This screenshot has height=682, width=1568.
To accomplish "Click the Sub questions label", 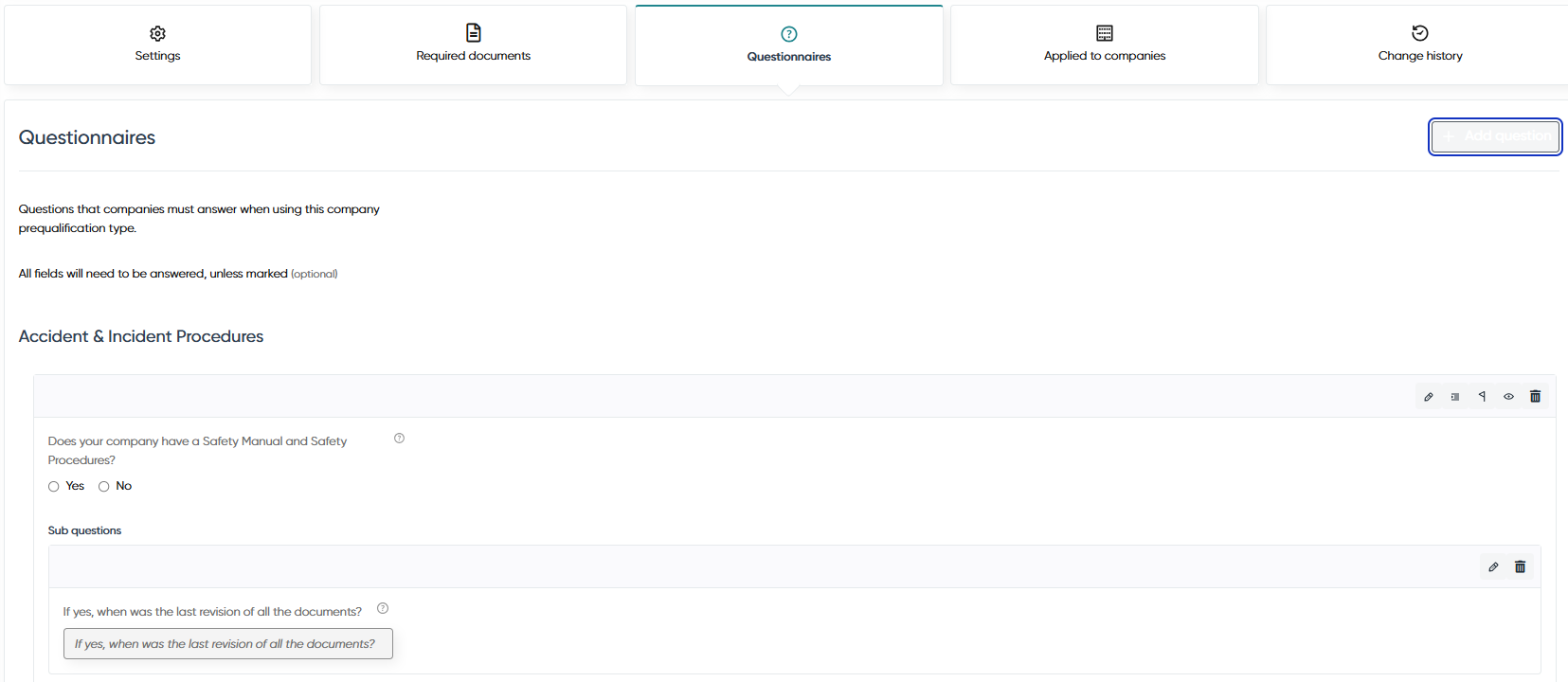I will pyautogui.click(x=84, y=530).
